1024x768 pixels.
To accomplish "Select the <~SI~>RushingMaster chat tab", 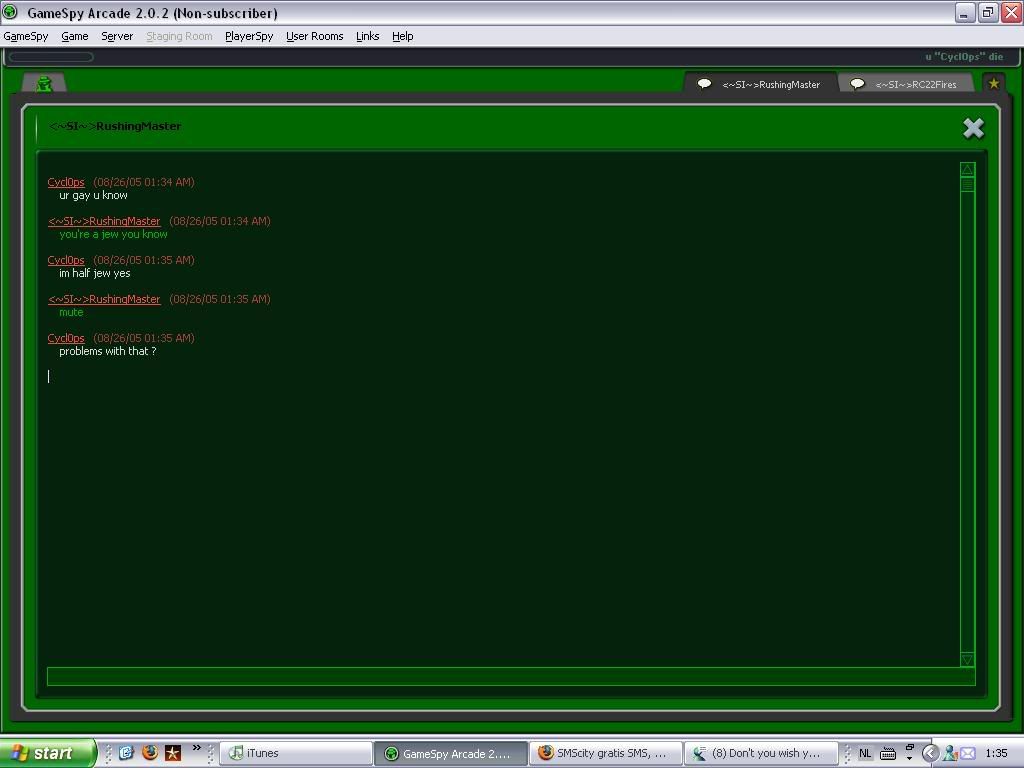I will (x=760, y=84).
